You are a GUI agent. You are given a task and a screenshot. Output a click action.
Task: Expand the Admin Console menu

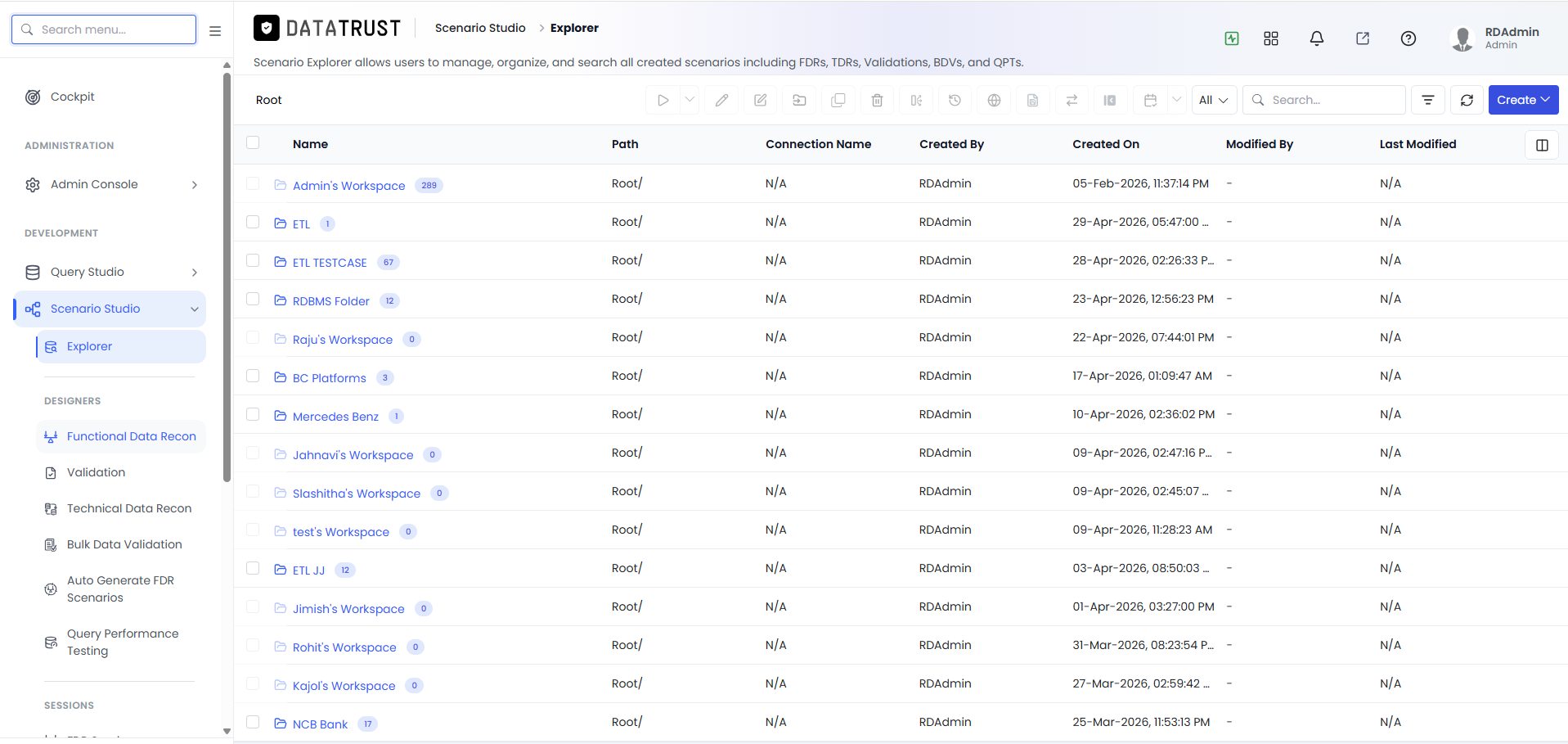point(110,185)
